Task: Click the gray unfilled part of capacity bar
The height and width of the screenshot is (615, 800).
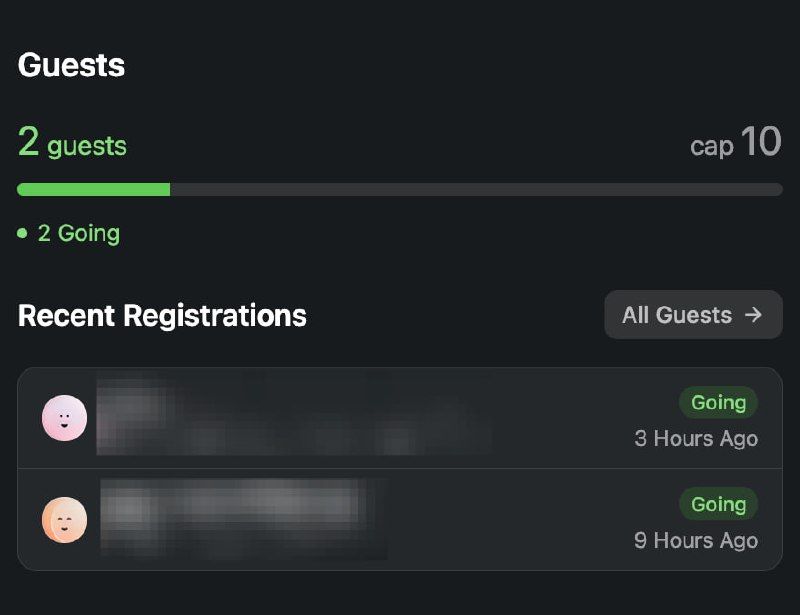Action: (x=476, y=189)
